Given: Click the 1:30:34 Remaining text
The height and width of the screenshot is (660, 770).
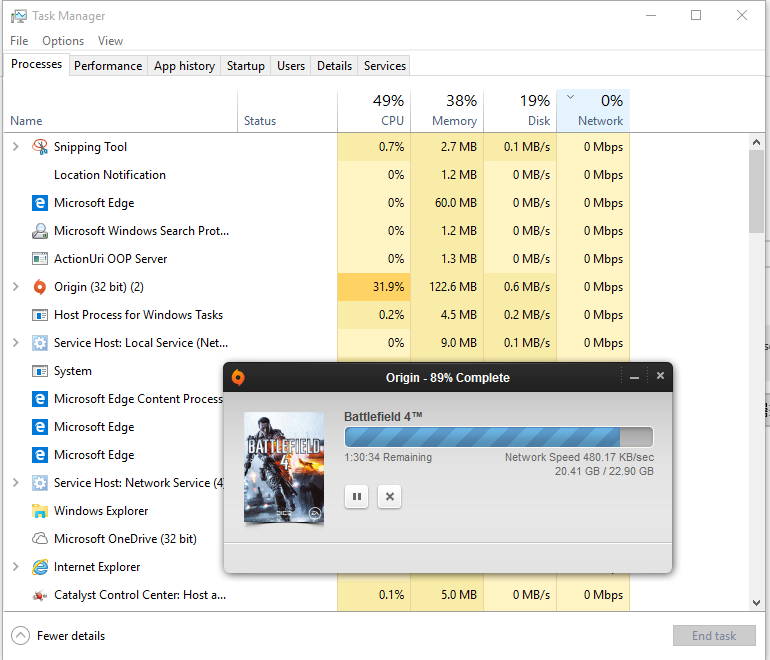Looking at the screenshot, I should (x=388, y=457).
